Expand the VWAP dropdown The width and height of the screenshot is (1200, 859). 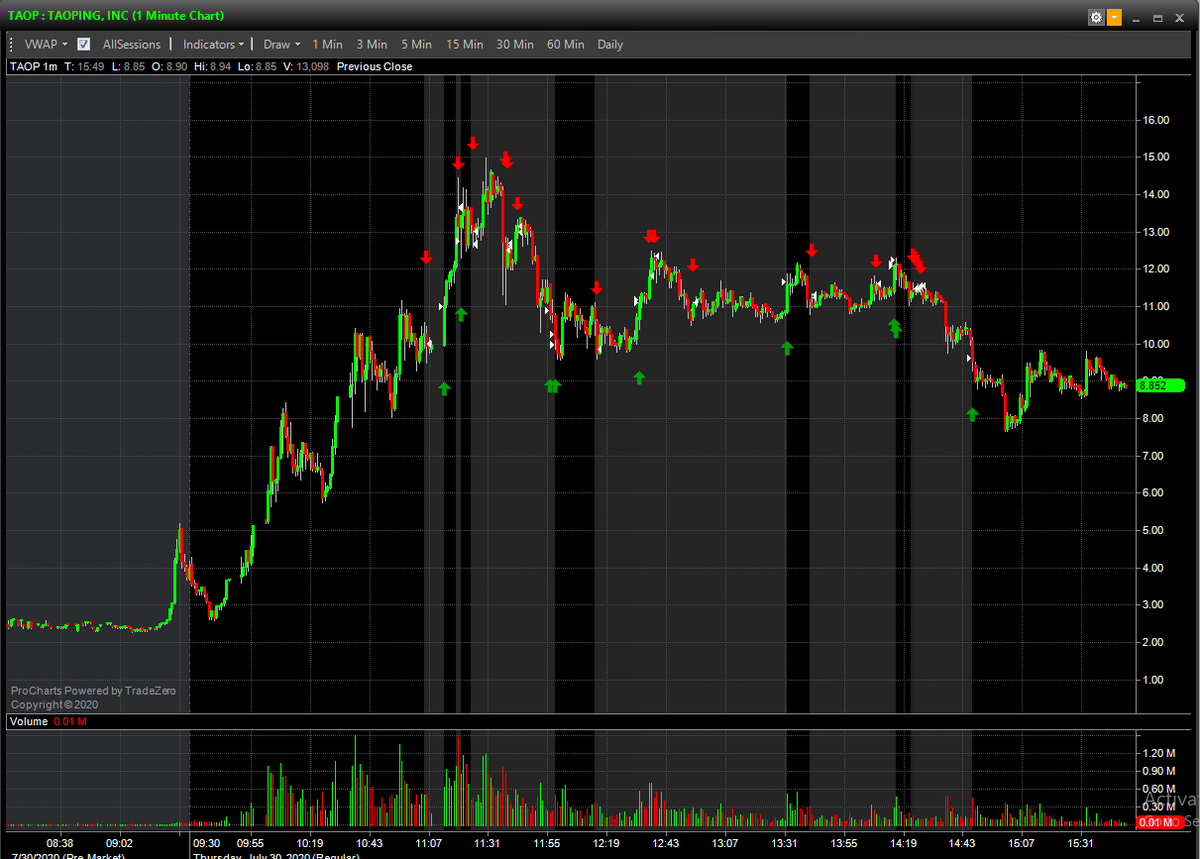click(45, 44)
